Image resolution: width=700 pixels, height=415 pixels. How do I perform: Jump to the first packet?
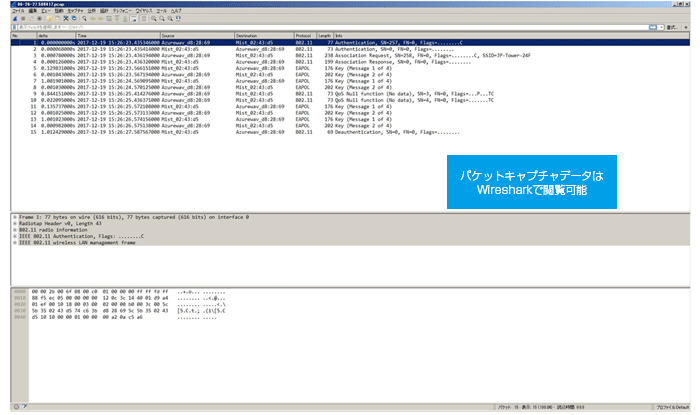coord(117,19)
